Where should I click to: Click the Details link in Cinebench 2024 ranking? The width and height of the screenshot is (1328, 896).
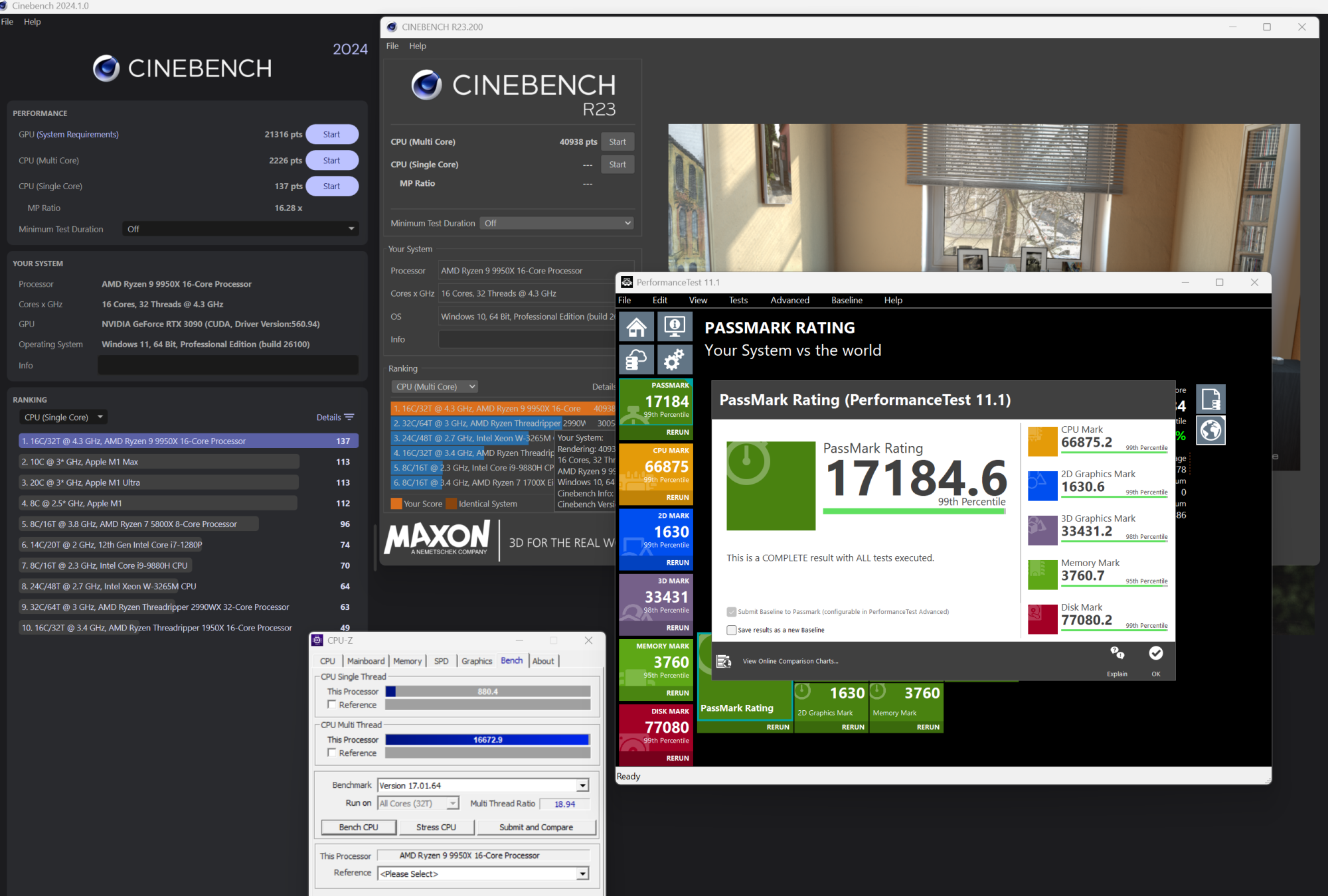pos(329,417)
